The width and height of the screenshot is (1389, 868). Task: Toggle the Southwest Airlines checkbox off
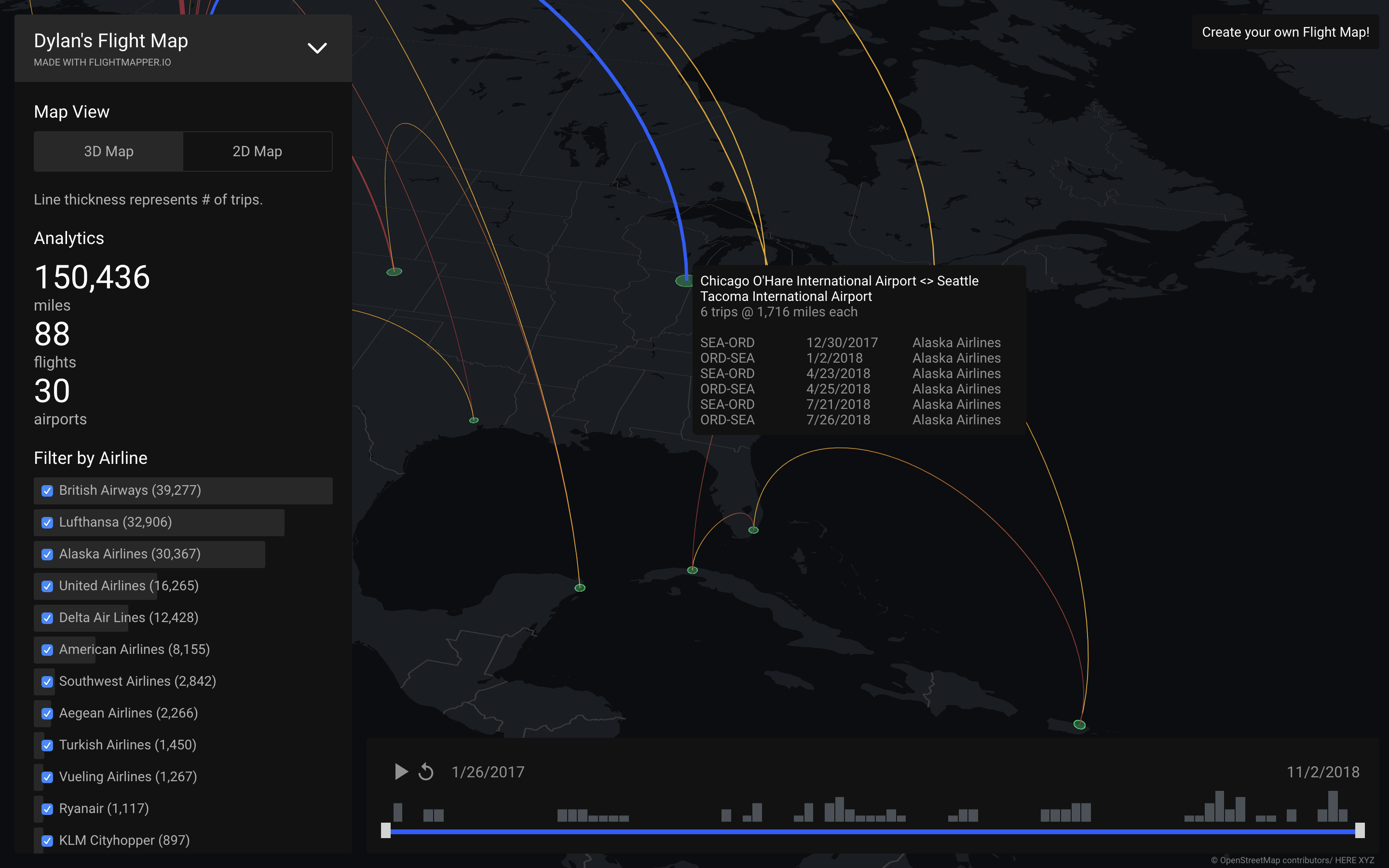tap(47, 681)
